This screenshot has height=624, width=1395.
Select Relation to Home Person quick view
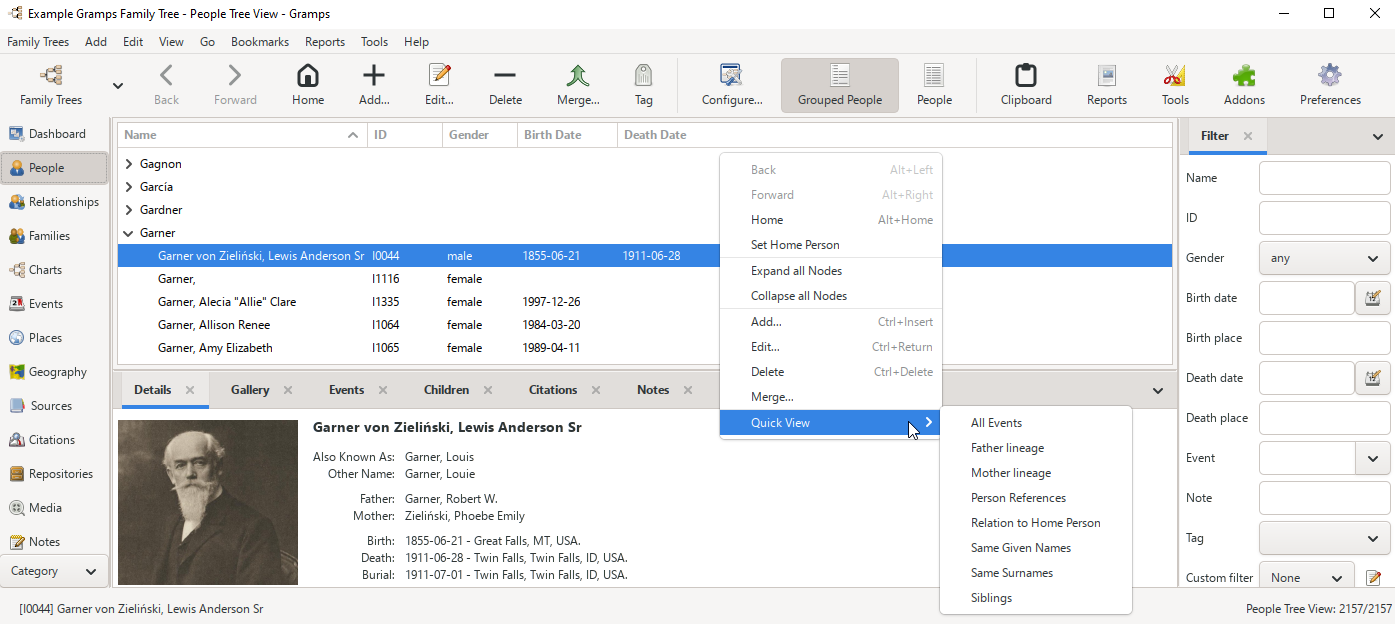[1035, 523]
